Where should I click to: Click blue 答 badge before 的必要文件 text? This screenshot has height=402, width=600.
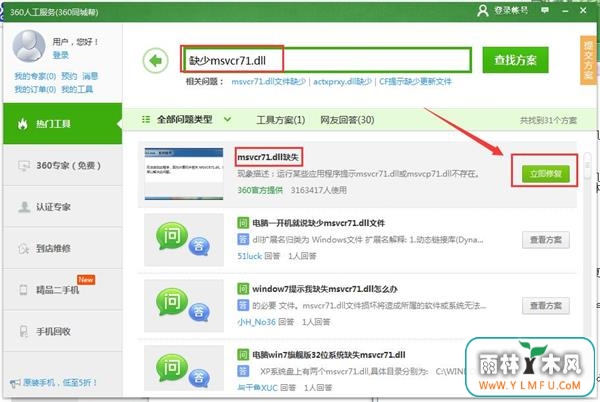(x=243, y=305)
